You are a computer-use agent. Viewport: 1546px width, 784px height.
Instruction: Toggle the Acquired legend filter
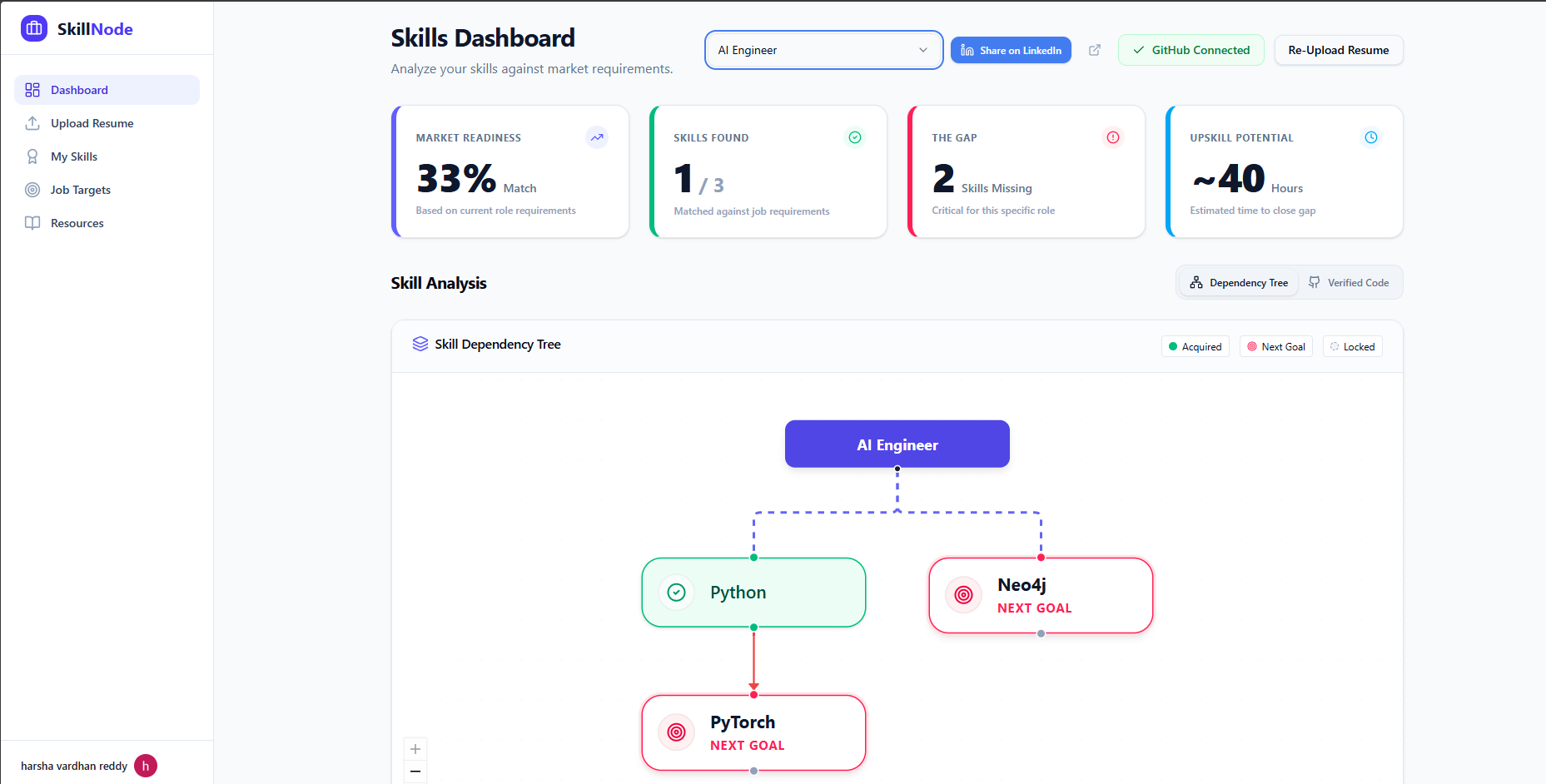(1195, 345)
